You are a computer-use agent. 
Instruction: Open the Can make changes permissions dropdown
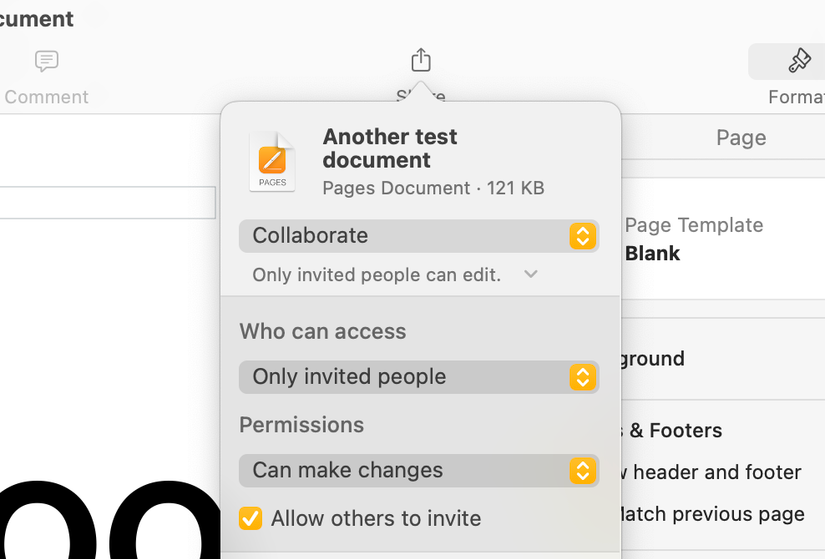(x=418, y=470)
